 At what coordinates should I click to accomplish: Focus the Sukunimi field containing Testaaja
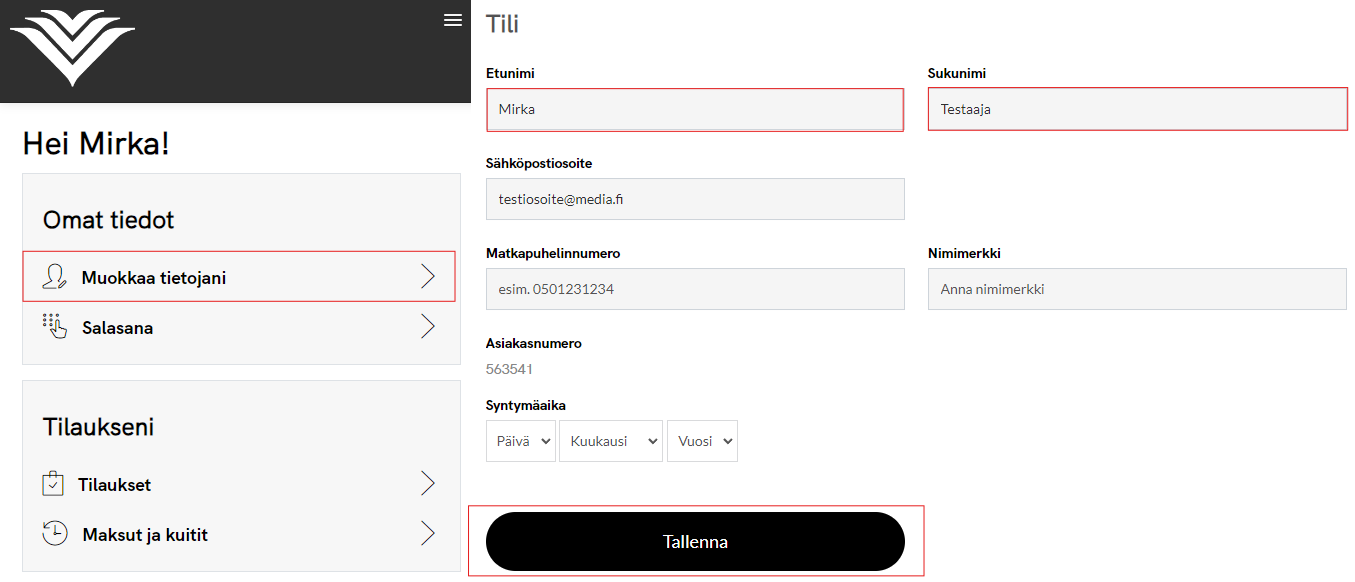click(x=1137, y=110)
